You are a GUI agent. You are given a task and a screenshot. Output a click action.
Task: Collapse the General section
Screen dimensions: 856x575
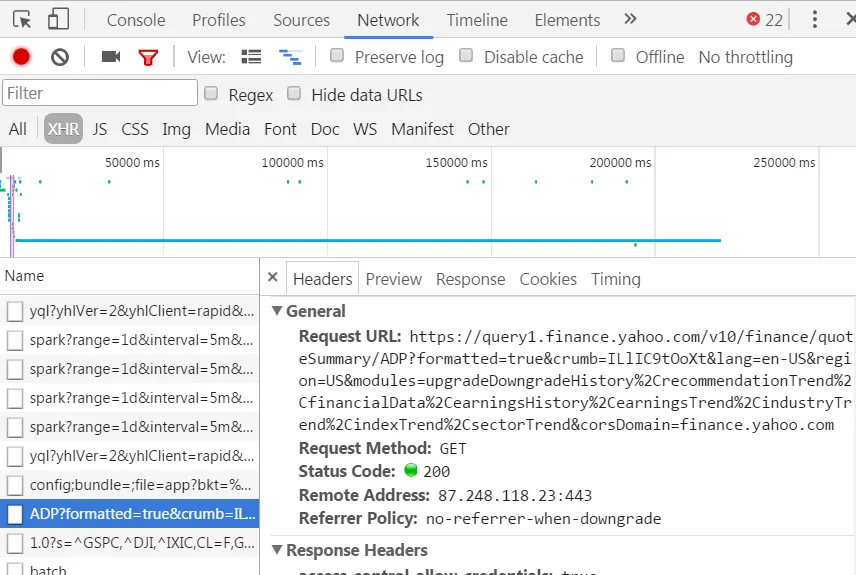tap(277, 311)
